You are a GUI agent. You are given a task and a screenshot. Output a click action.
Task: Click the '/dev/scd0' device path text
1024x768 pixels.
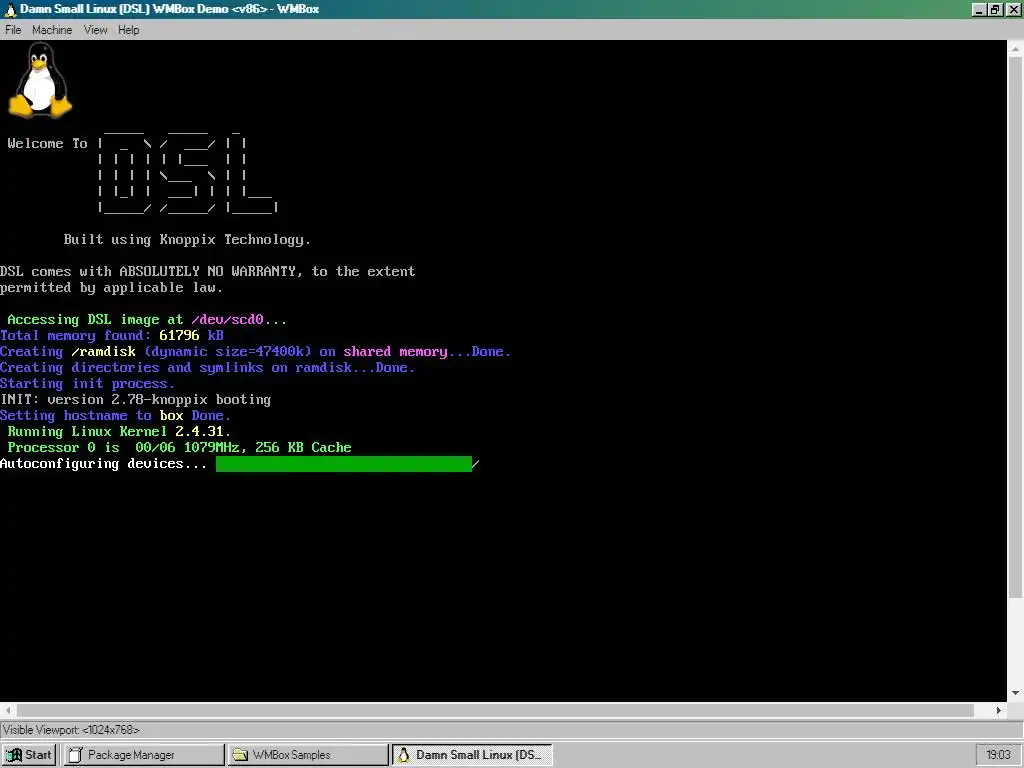click(x=227, y=319)
